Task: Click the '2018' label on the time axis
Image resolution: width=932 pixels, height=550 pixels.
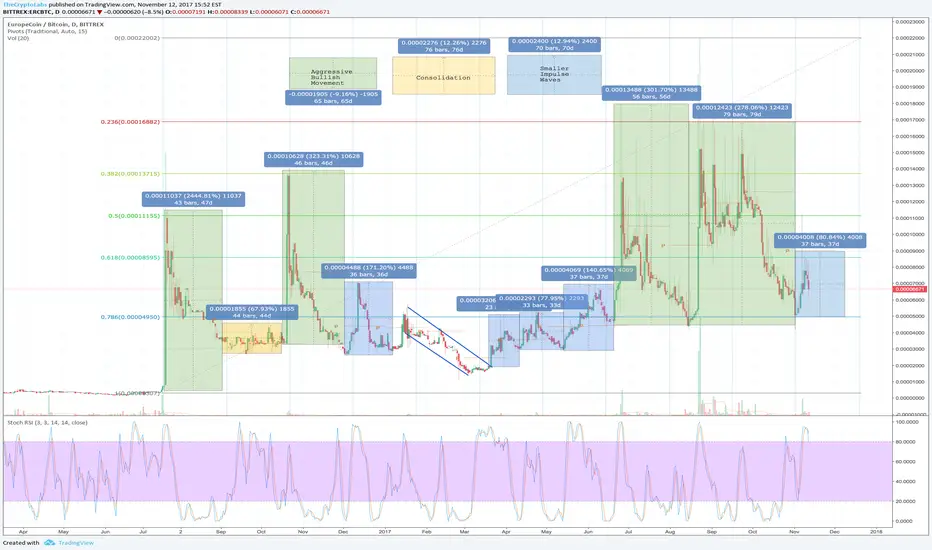Action: point(876,532)
